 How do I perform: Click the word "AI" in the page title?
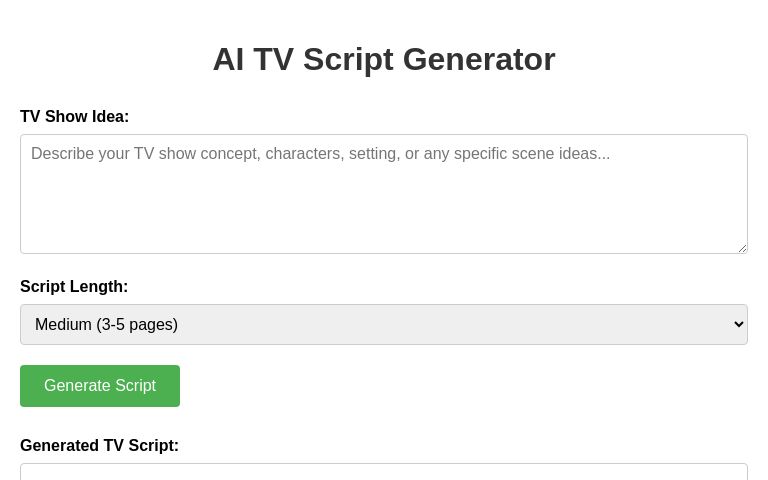[228, 59]
